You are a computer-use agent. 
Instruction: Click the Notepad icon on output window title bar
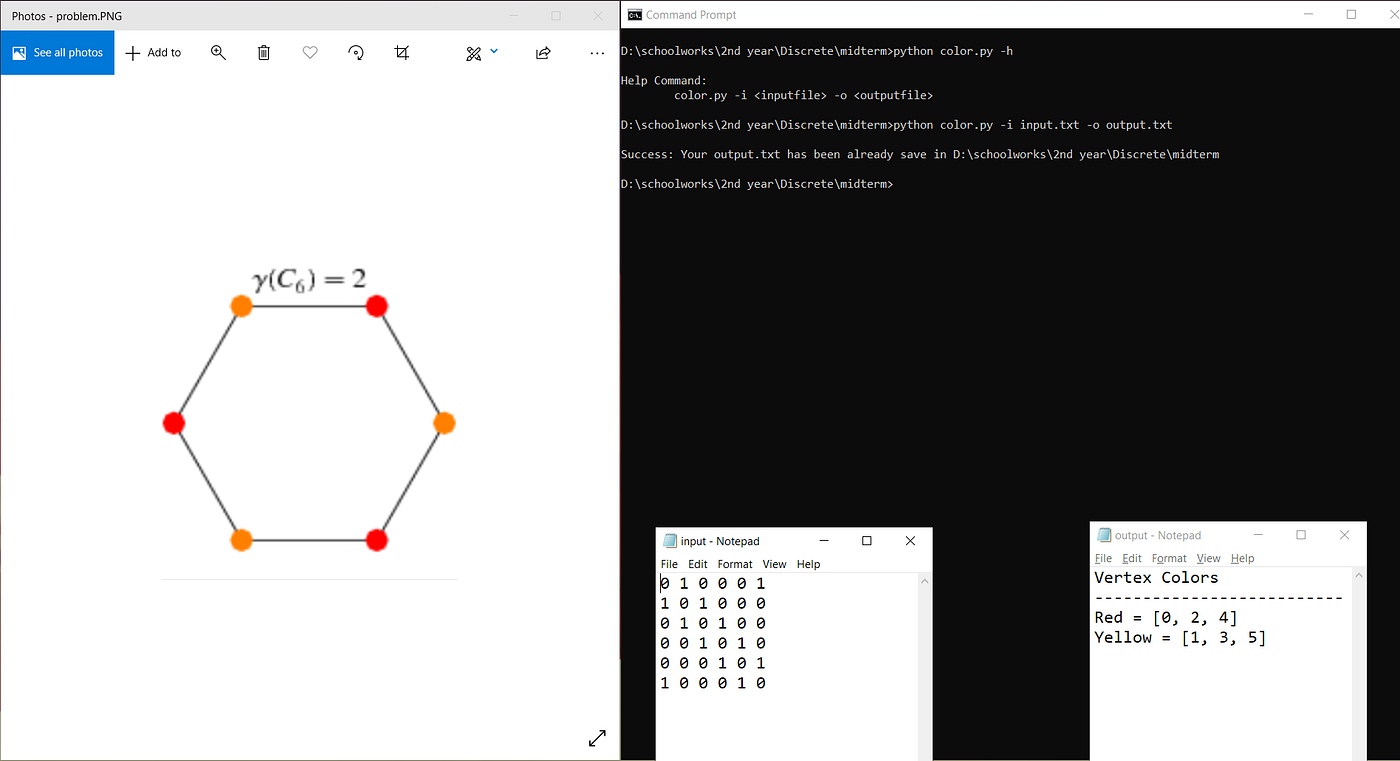coord(1104,534)
